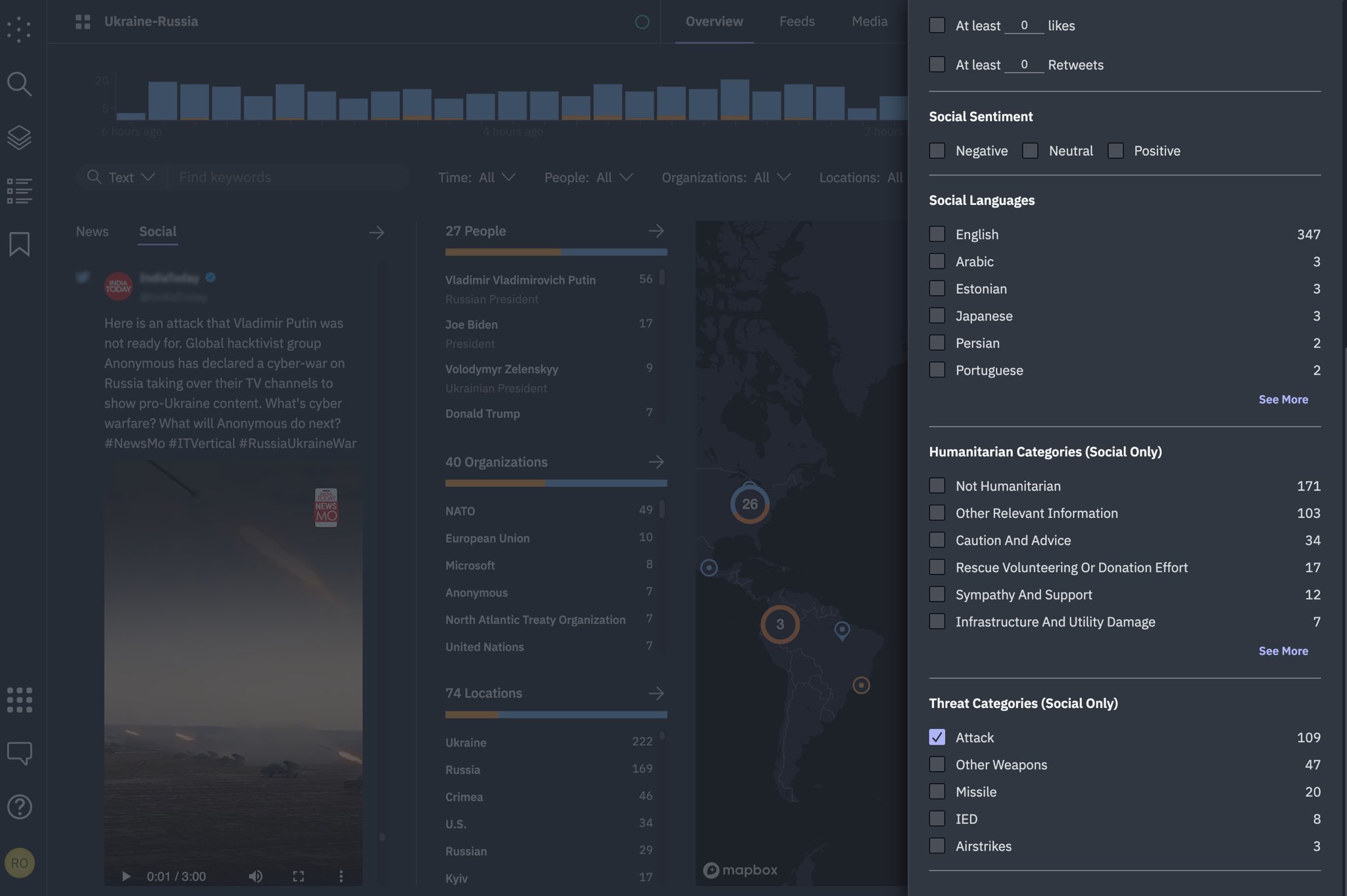Open the list view sidebar icon

[19, 191]
